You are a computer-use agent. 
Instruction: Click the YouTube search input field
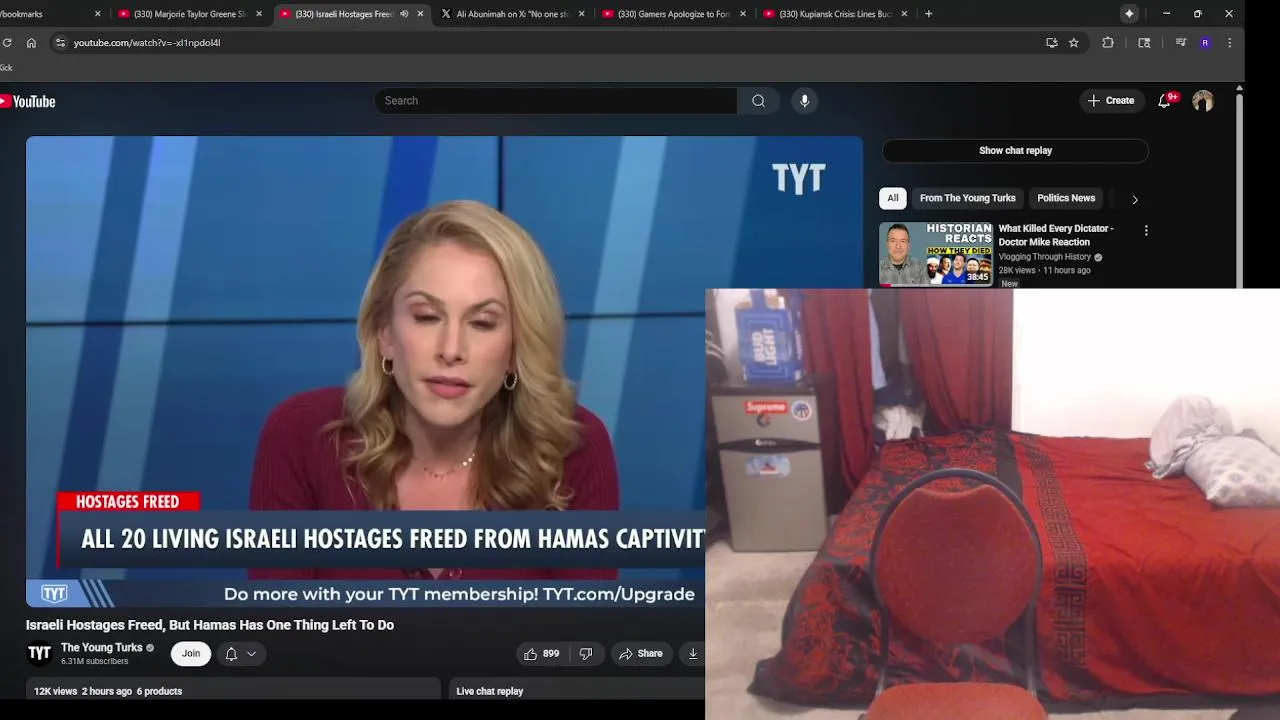point(556,101)
